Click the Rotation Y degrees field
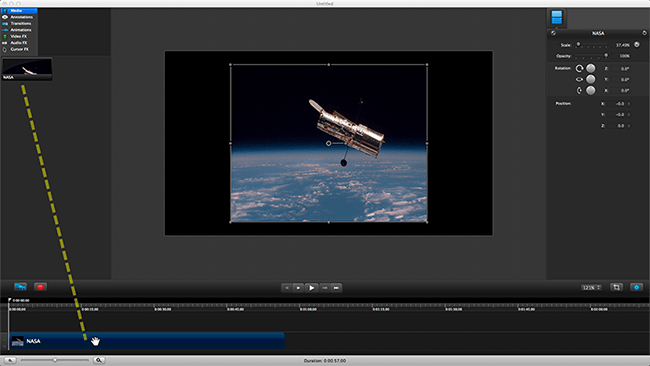650x366 pixels. coord(621,80)
